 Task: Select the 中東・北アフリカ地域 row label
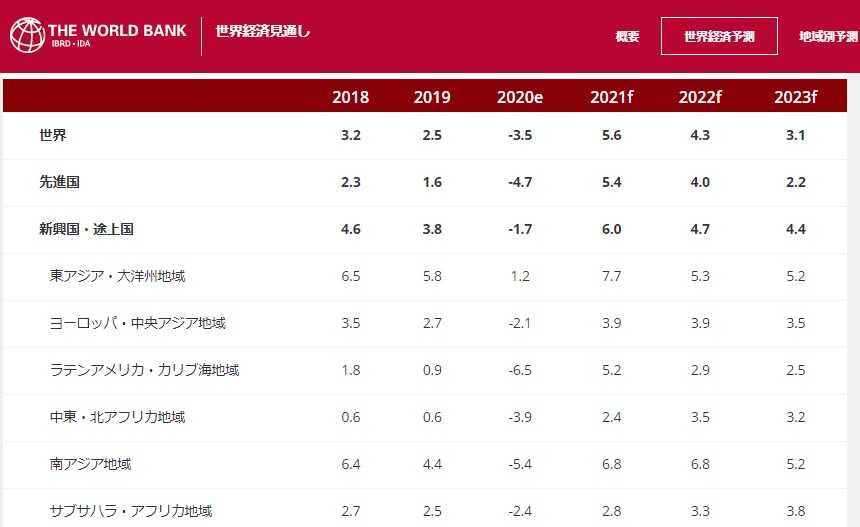click(x=117, y=417)
